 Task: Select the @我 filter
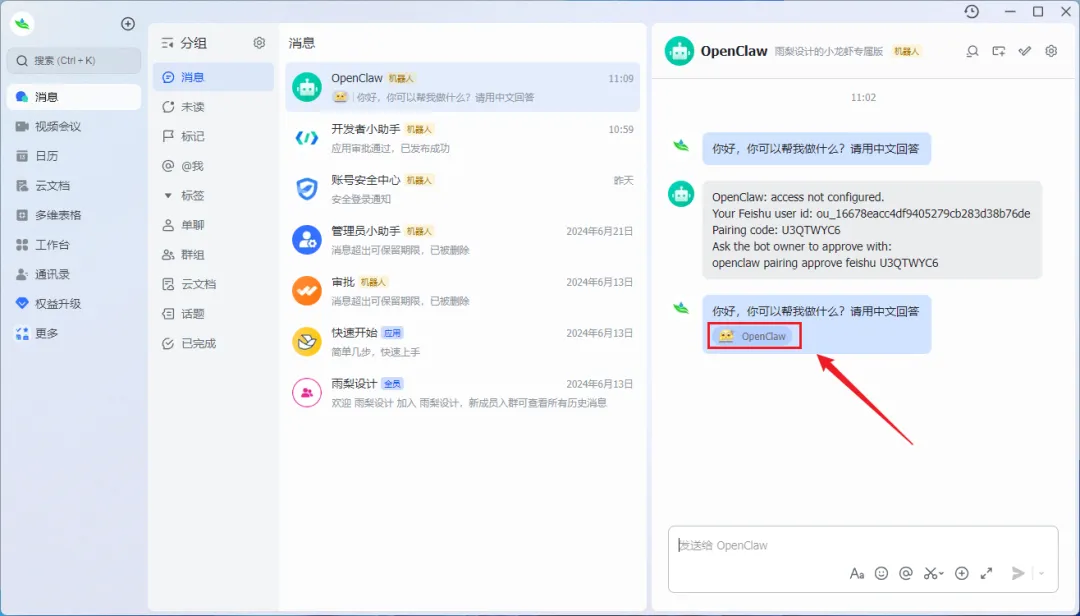pyautogui.click(x=214, y=166)
